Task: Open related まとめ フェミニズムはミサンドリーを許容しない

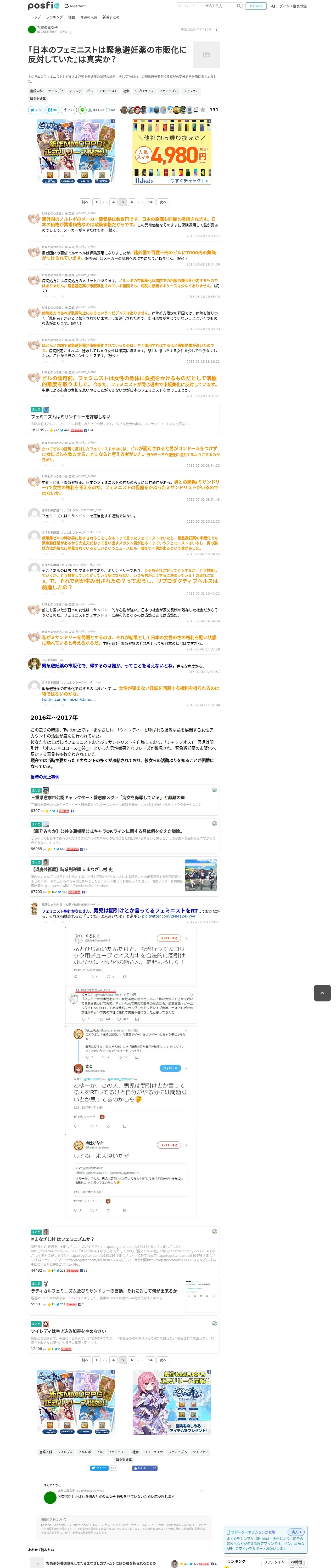Action: [71, 417]
